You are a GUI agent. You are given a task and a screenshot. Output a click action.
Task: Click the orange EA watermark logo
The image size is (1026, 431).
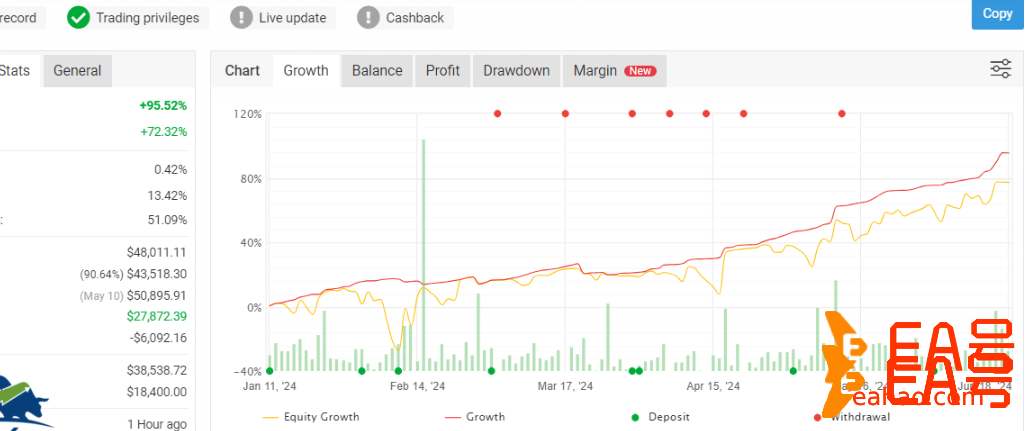915,370
